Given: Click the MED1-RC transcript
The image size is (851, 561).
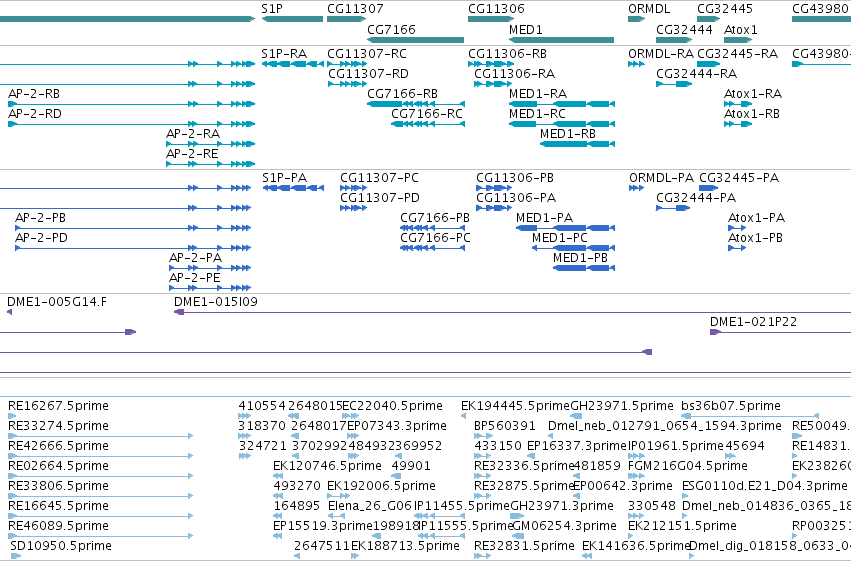Looking at the screenshot, I should click(537, 113).
